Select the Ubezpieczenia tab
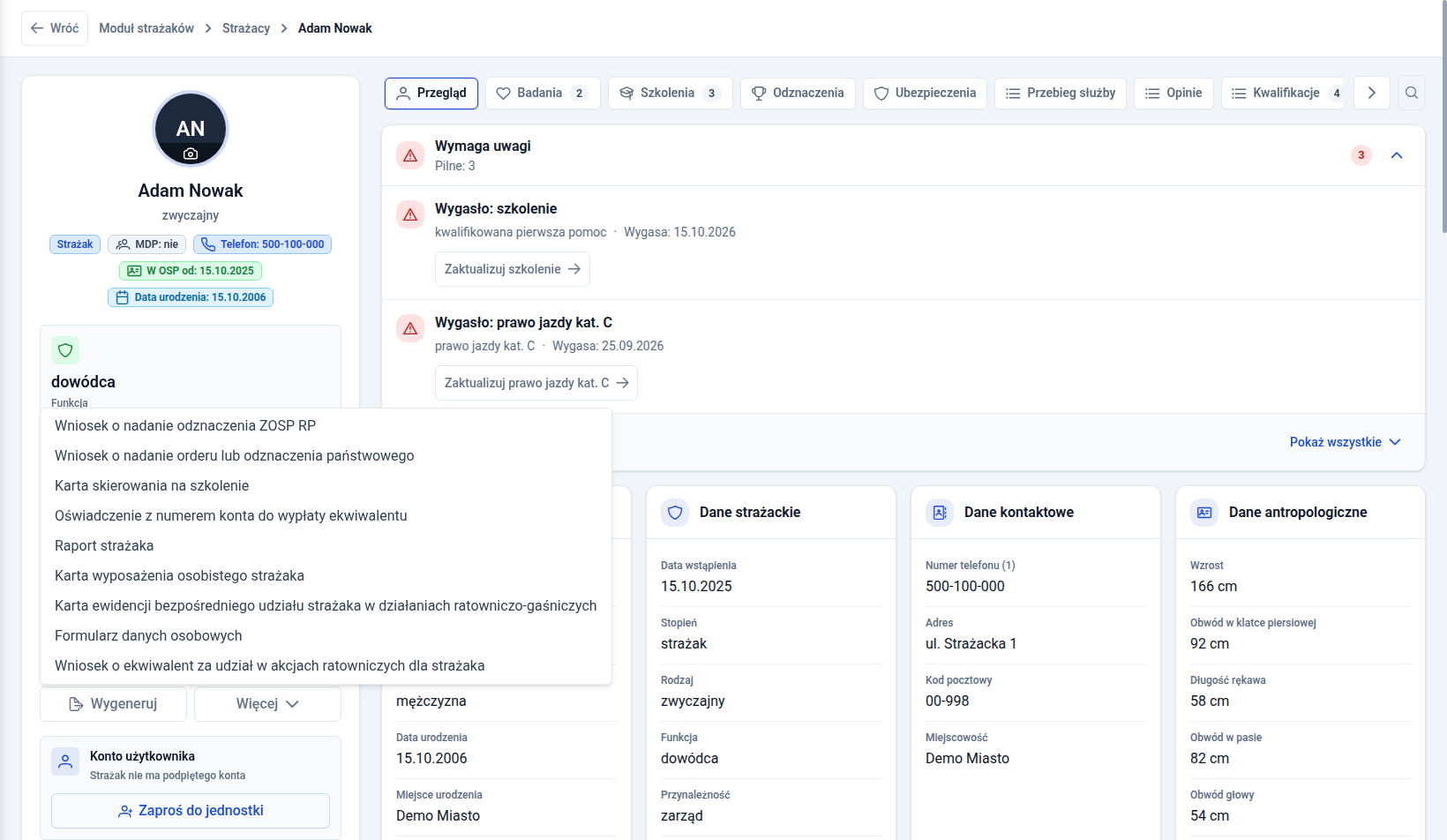The height and width of the screenshot is (840, 1447). (x=925, y=93)
